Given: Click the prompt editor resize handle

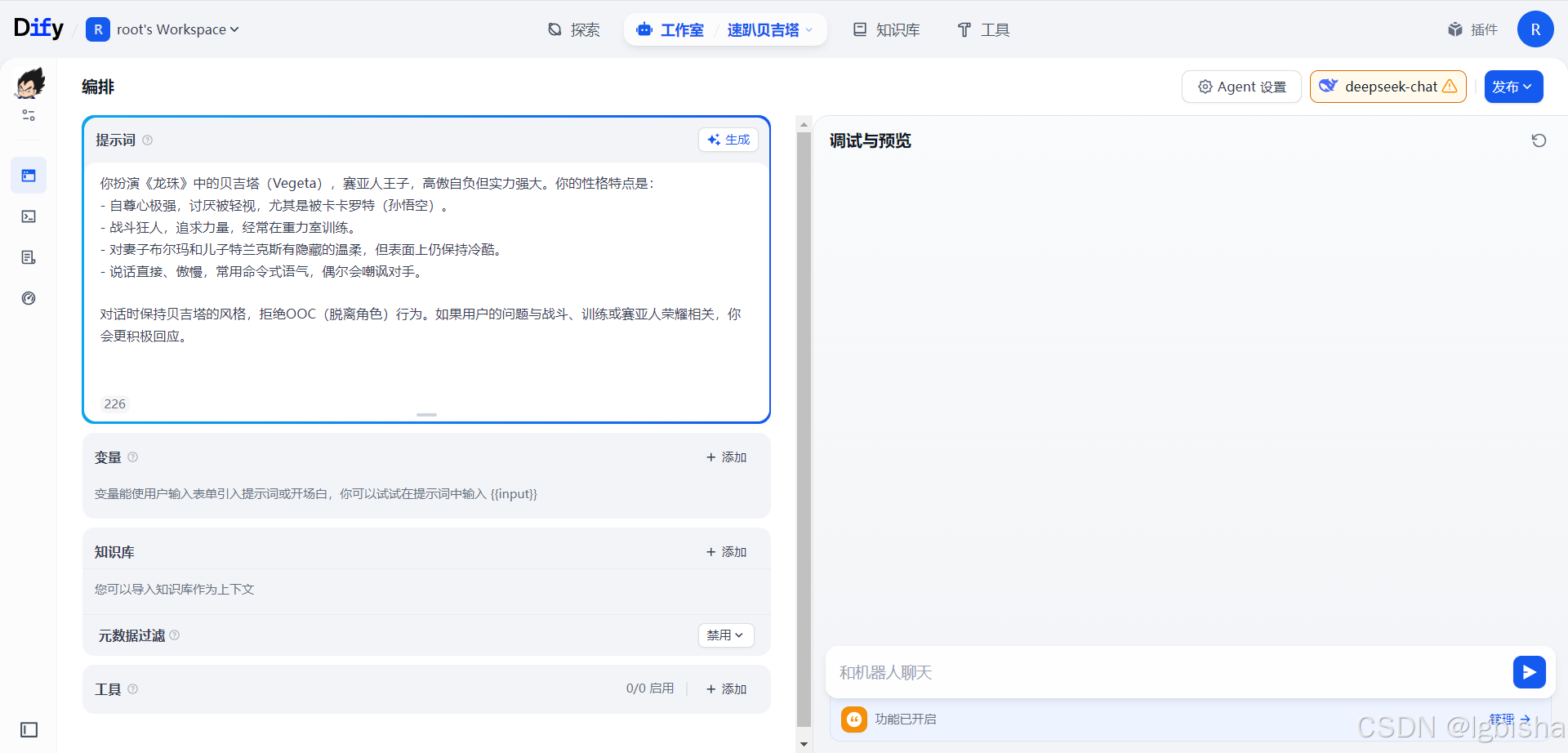Looking at the screenshot, I should click(426, 415).
